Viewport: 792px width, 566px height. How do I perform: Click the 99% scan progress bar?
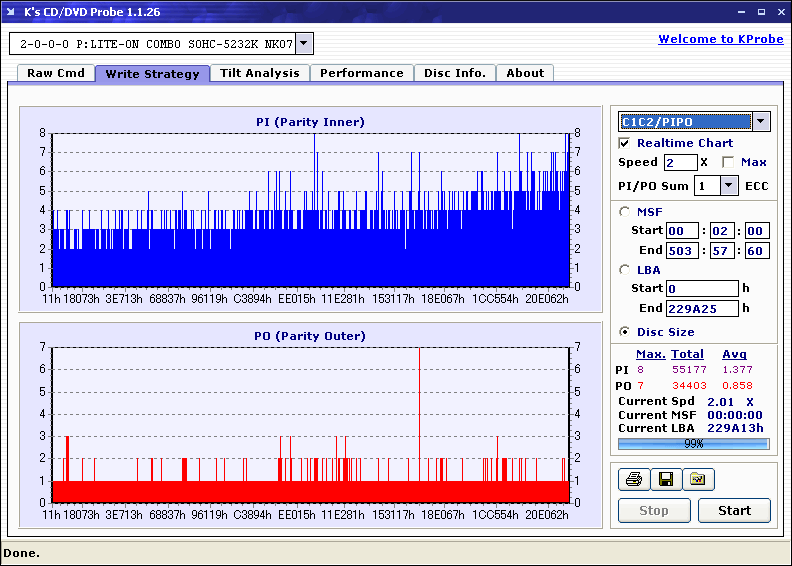click(693, 443)
